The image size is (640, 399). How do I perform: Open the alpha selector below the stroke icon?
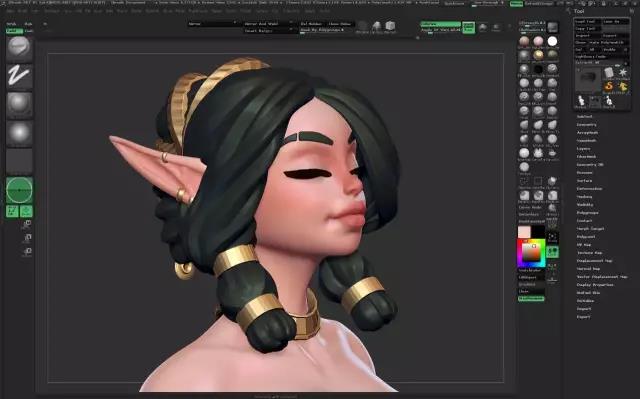click(x=19, y=105)
